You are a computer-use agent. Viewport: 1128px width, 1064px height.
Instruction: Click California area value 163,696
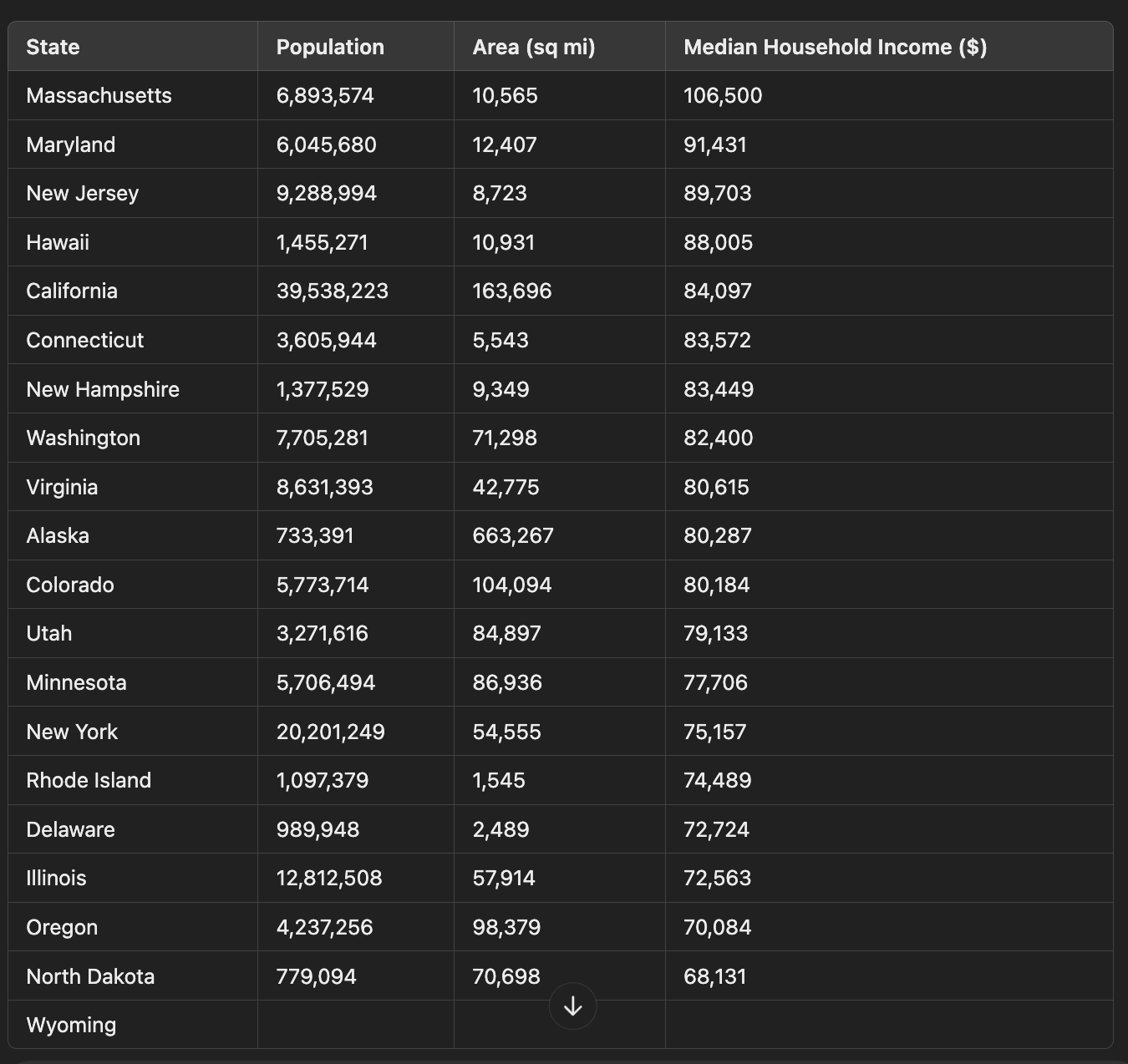[512, 291]
